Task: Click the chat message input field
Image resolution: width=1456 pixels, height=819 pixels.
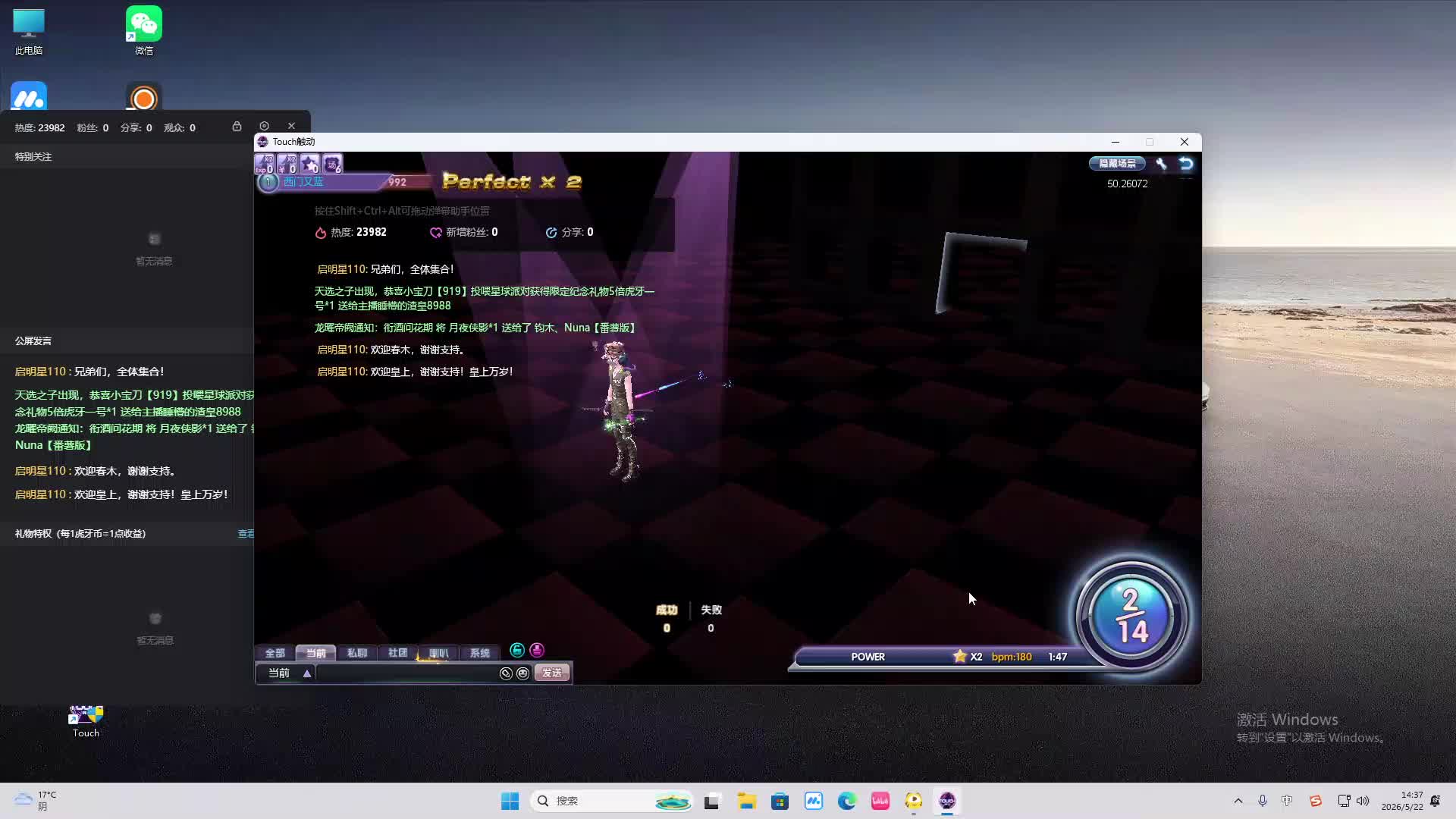Action: click(406, 673)
